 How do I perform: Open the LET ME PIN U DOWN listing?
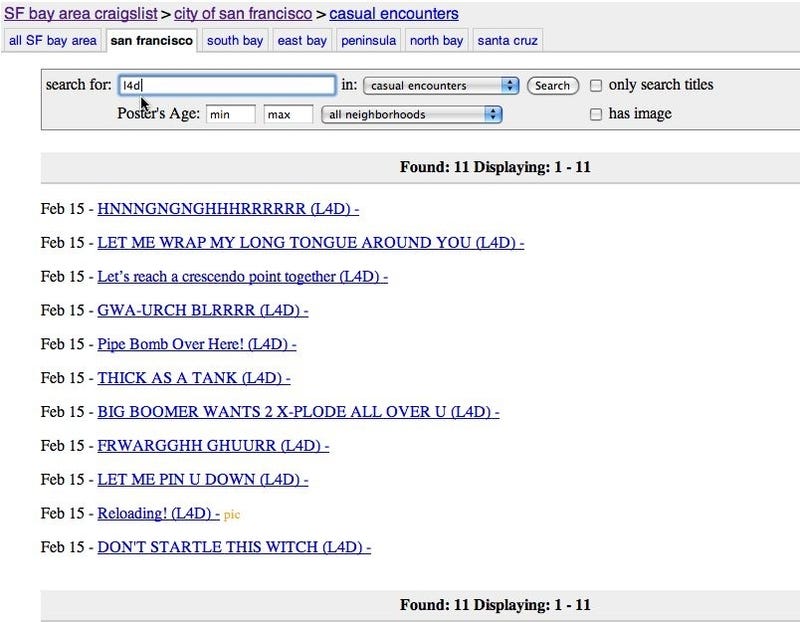203,479
